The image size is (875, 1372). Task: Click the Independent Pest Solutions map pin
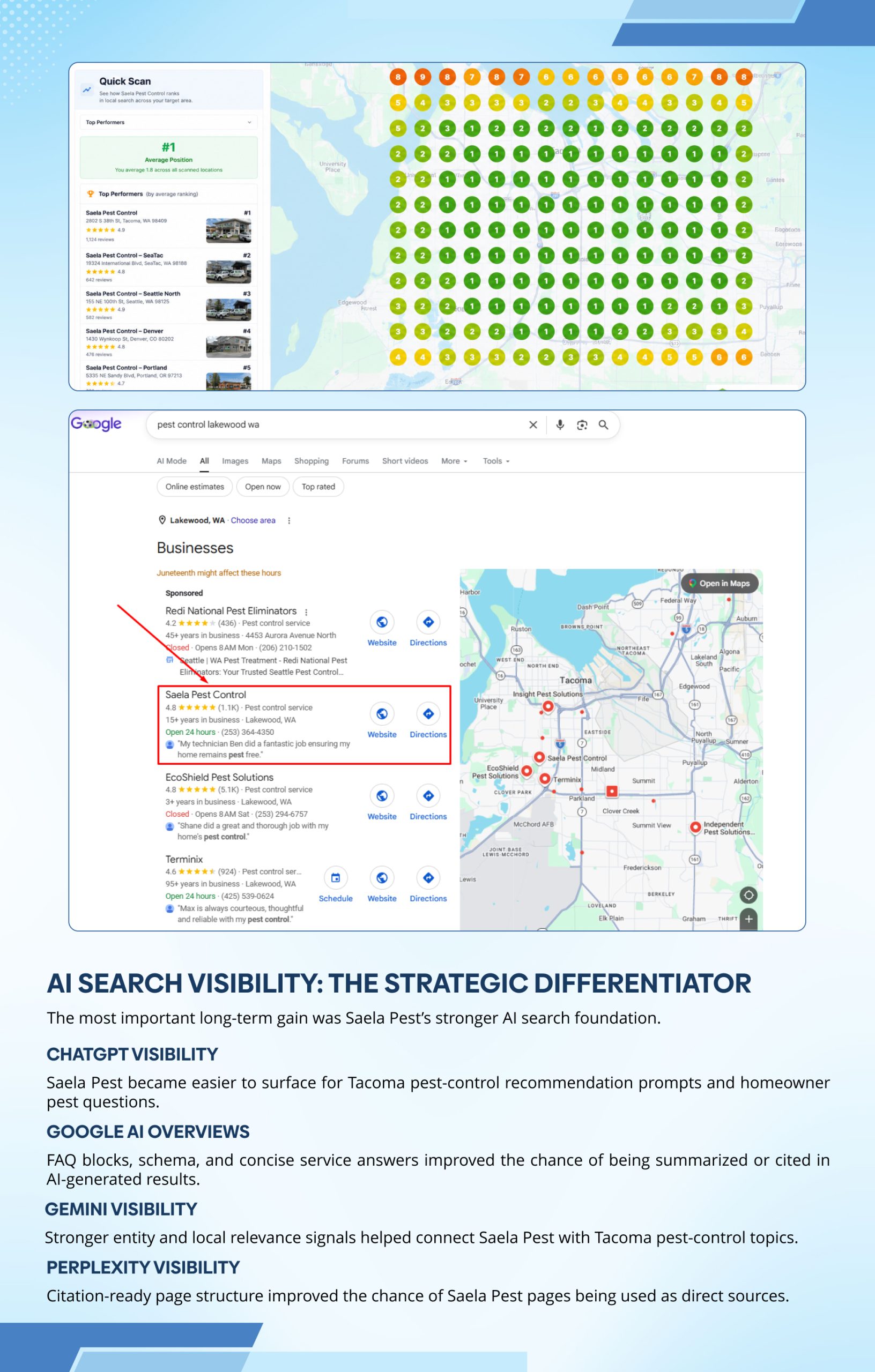tap(695, 827)
